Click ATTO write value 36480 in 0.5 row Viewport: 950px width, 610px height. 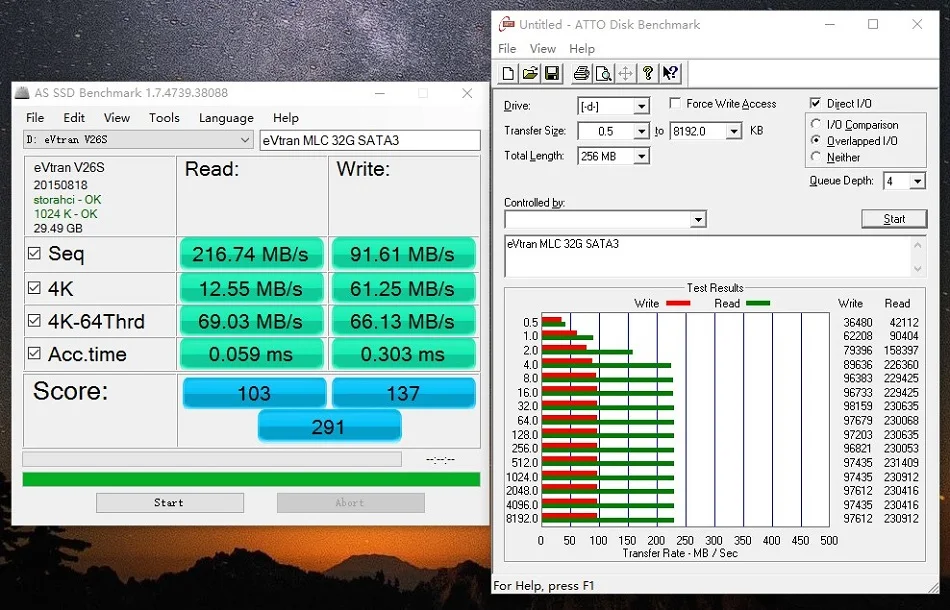click(x=857, y=322)
